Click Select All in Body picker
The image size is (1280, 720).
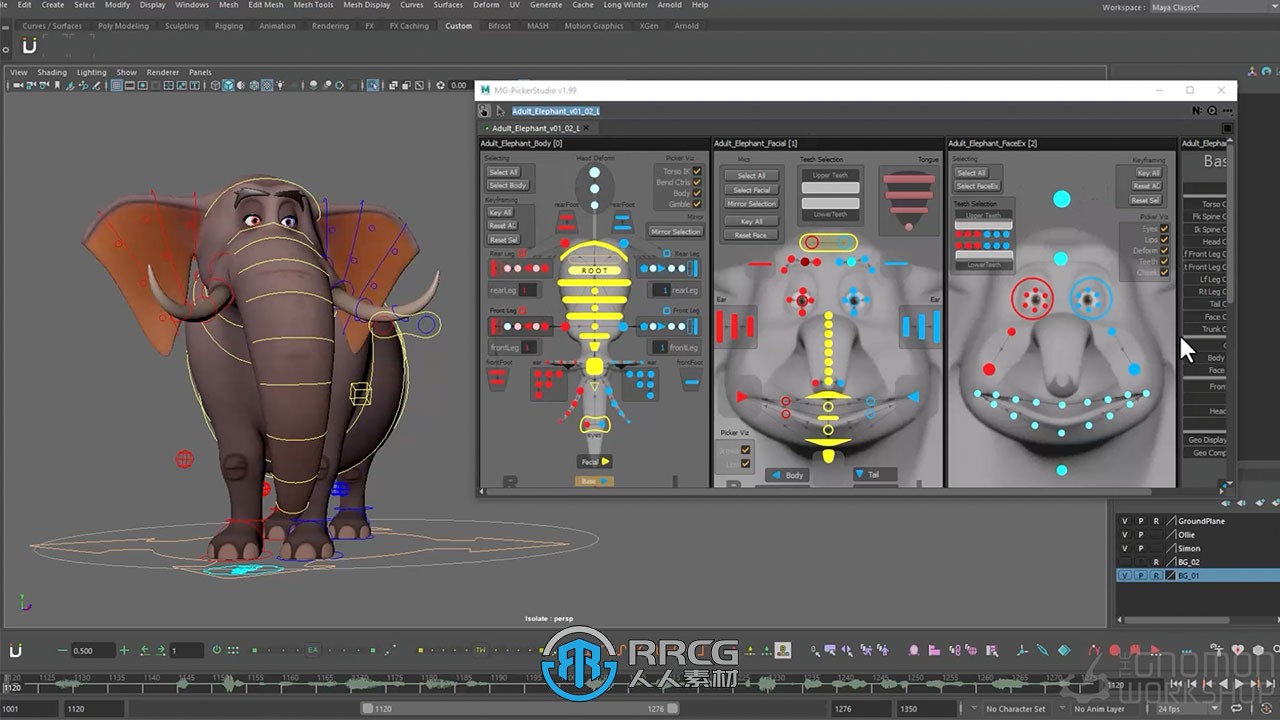(x=503, y=172)
